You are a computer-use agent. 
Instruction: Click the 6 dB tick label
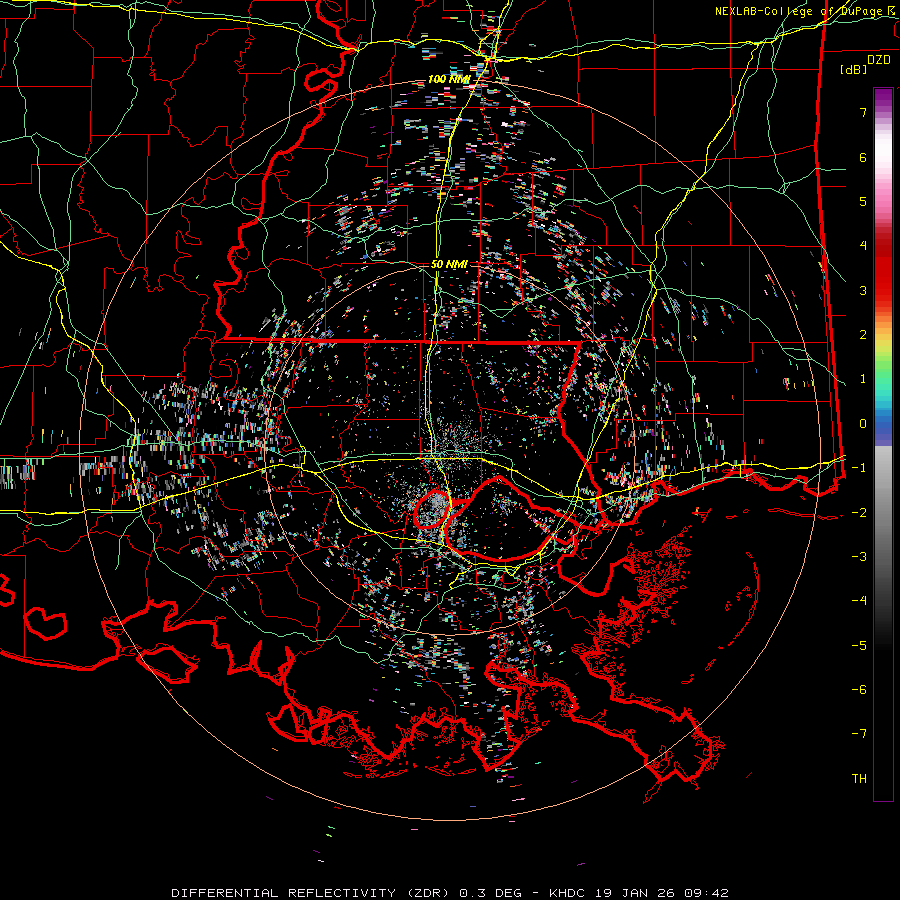863,157
